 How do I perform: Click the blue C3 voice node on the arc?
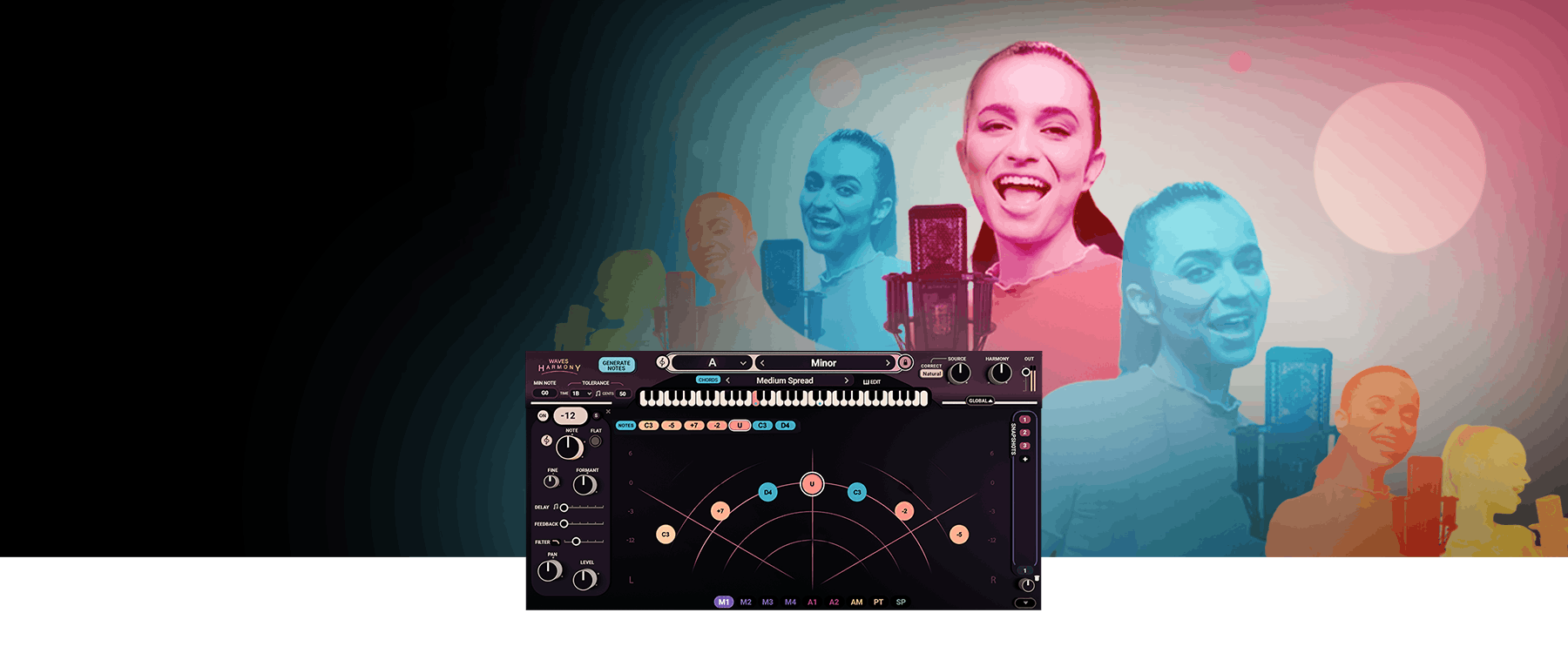click(856, 492)
